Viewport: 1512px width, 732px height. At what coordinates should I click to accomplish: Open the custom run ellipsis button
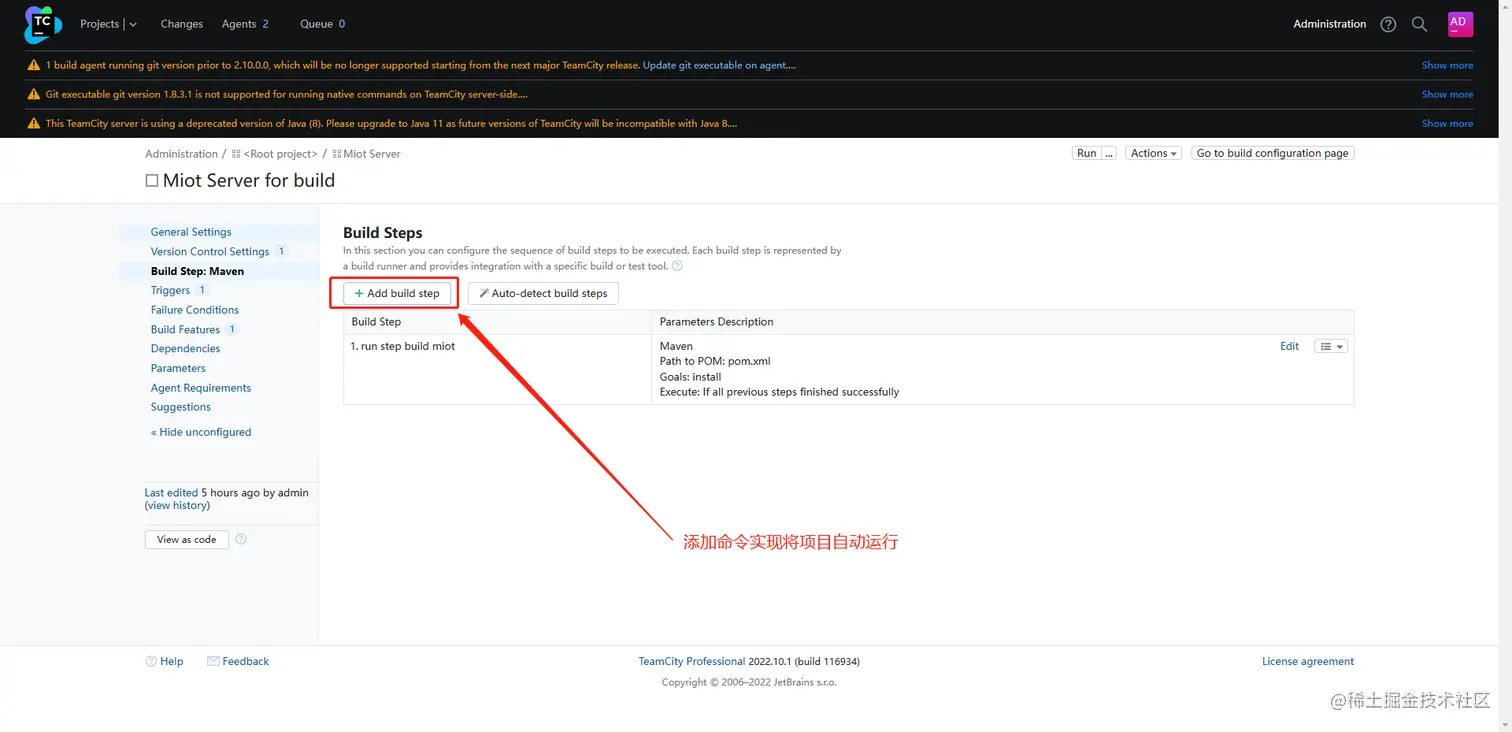pos(1109,153)
